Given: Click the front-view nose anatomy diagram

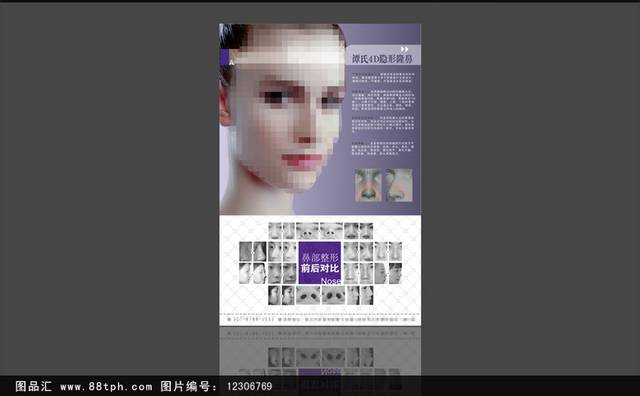Looking at the screenshot, I should click(368, 185).
